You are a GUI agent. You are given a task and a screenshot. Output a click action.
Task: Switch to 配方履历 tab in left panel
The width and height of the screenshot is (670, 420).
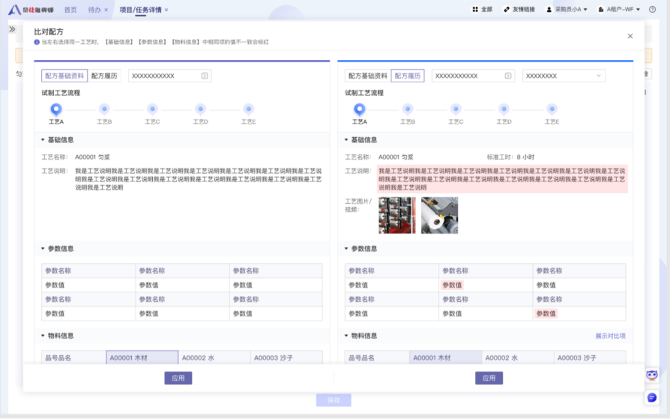104,76
